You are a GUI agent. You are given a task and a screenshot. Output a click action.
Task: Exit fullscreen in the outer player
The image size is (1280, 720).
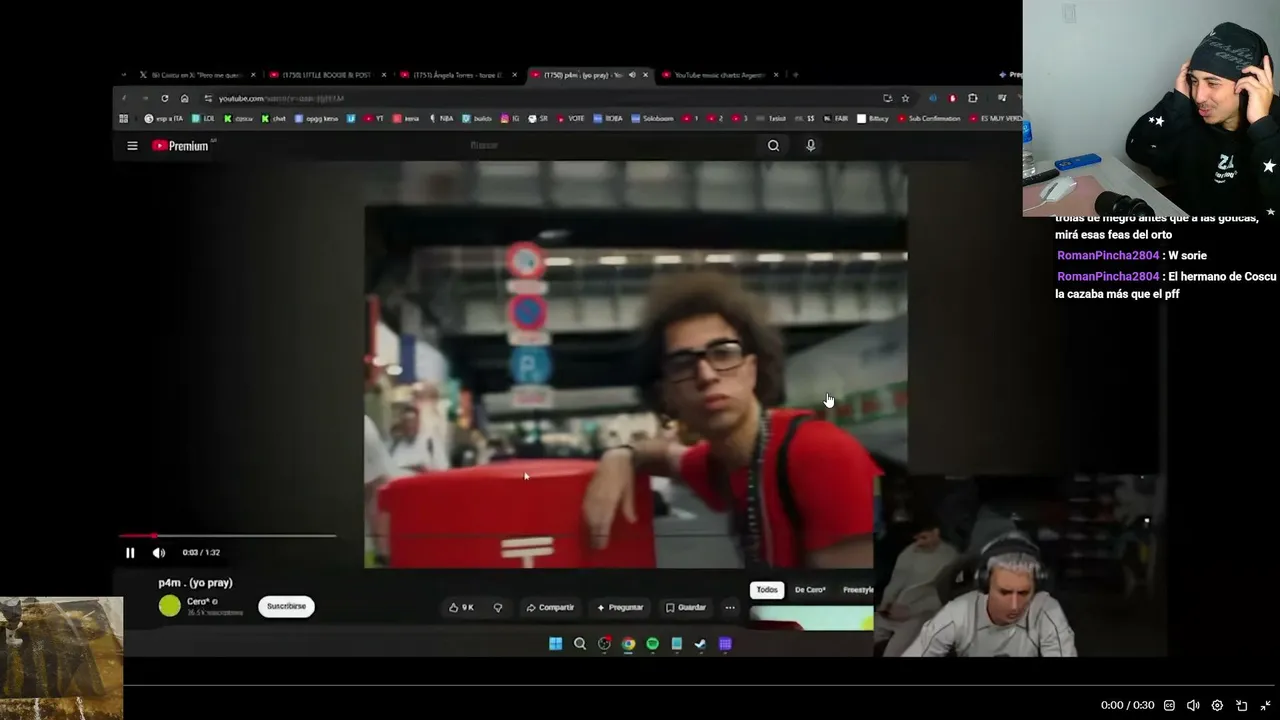click(1265, 705)
